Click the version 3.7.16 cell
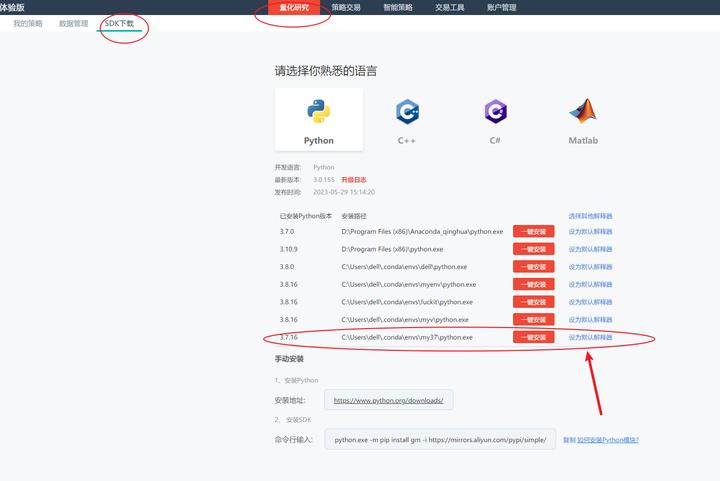Image resolution: width=720 pixels, height=481 pixels. pyautogui.click(x=288, y=337)
